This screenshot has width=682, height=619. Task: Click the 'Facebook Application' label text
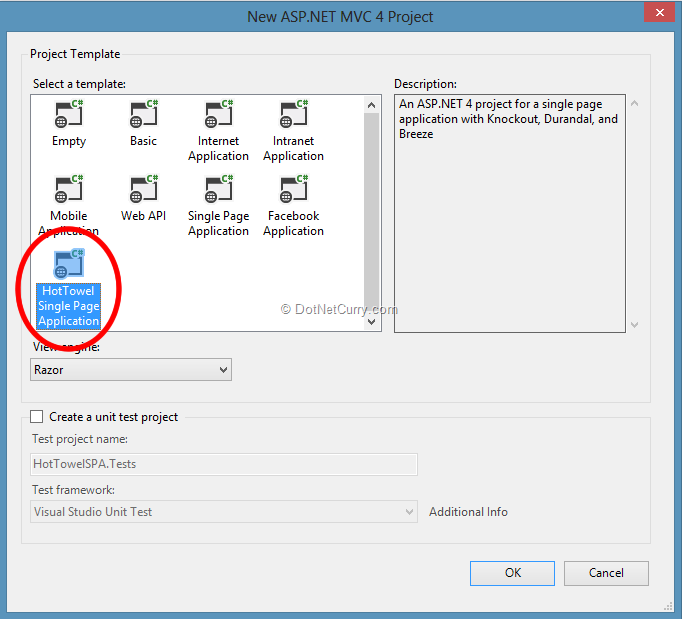(x=294, y=223)
